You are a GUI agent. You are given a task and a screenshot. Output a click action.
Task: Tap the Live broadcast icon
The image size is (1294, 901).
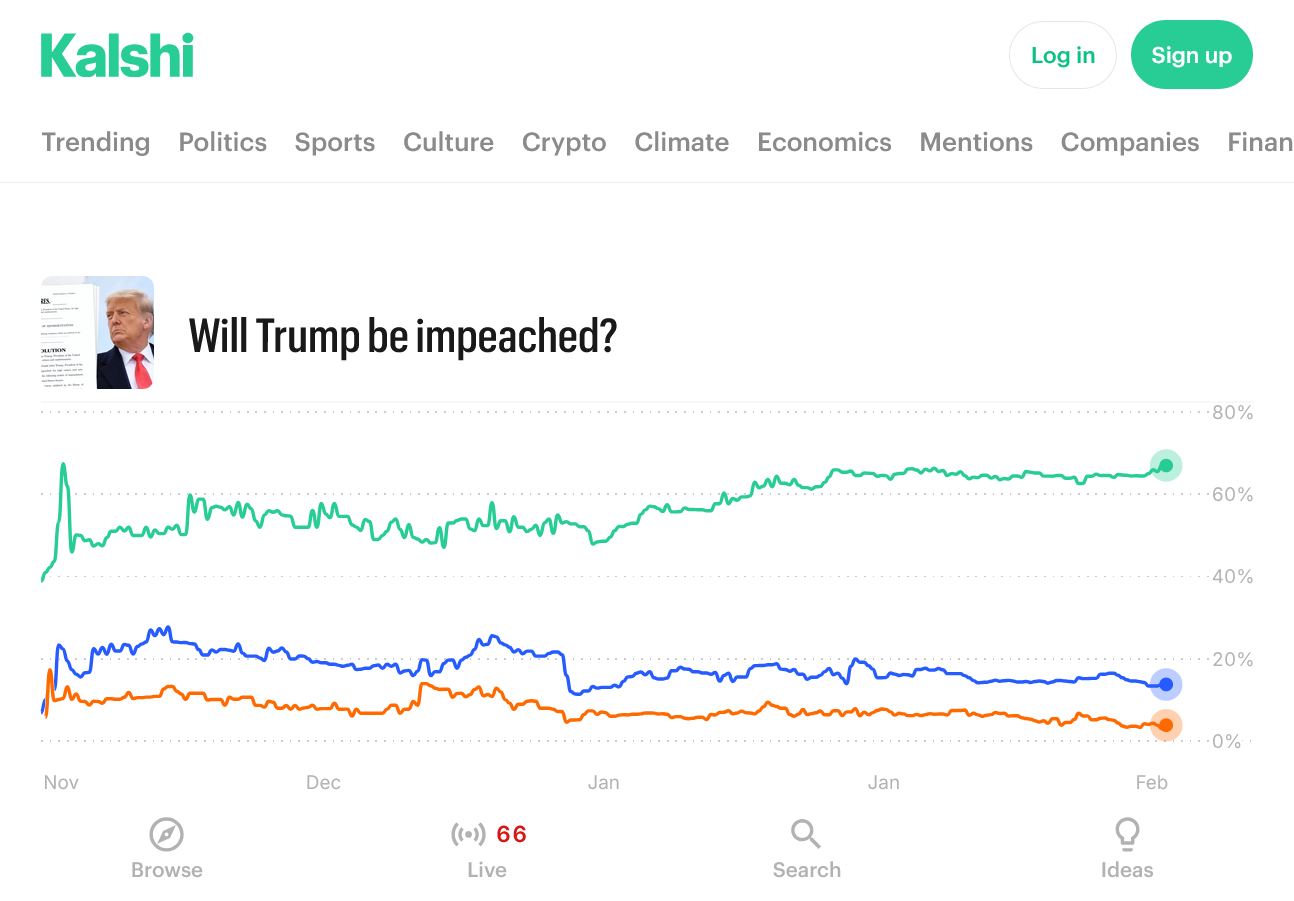tap(468, 833)
